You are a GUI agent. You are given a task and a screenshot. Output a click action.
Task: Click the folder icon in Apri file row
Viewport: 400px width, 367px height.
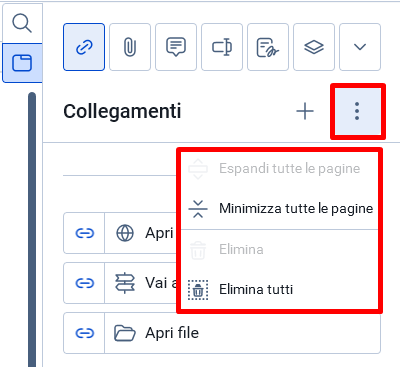[125, 333]
